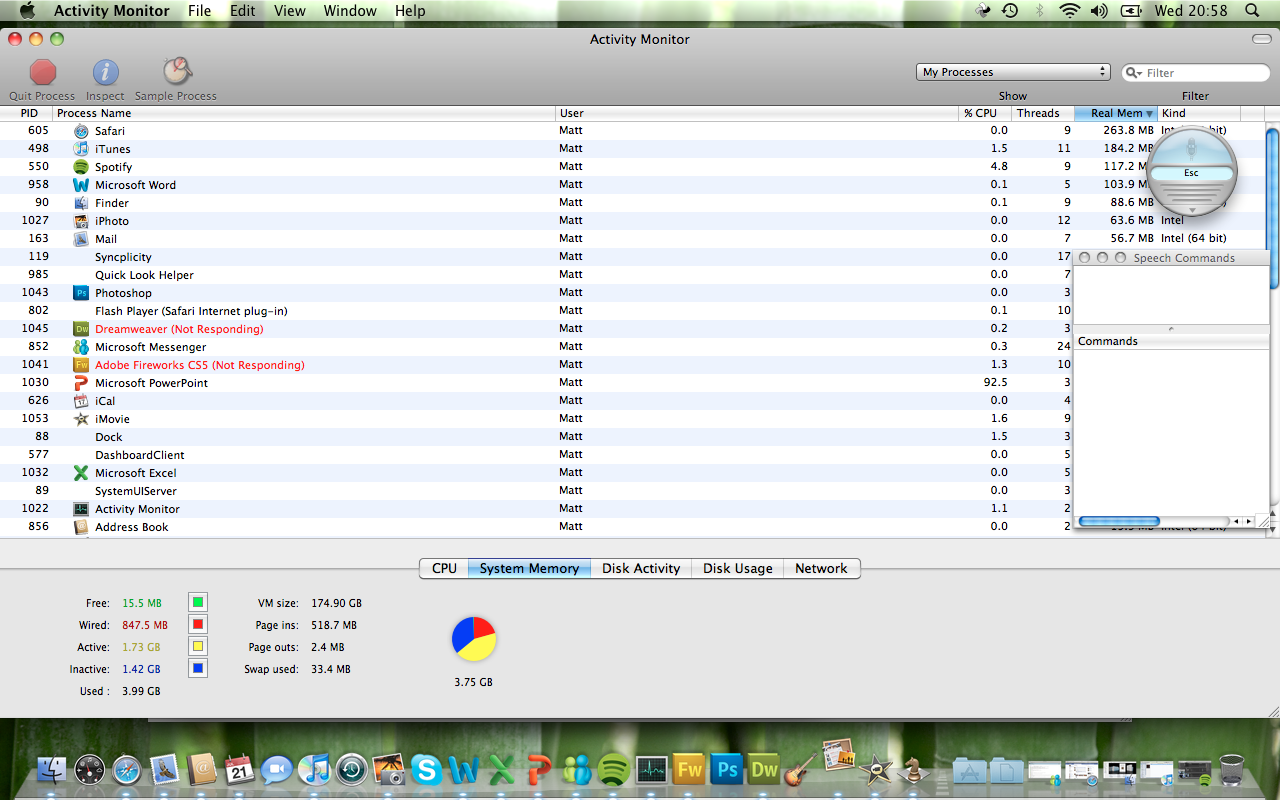Click the Dreamweaver icon in the process list

coord(81,329)
